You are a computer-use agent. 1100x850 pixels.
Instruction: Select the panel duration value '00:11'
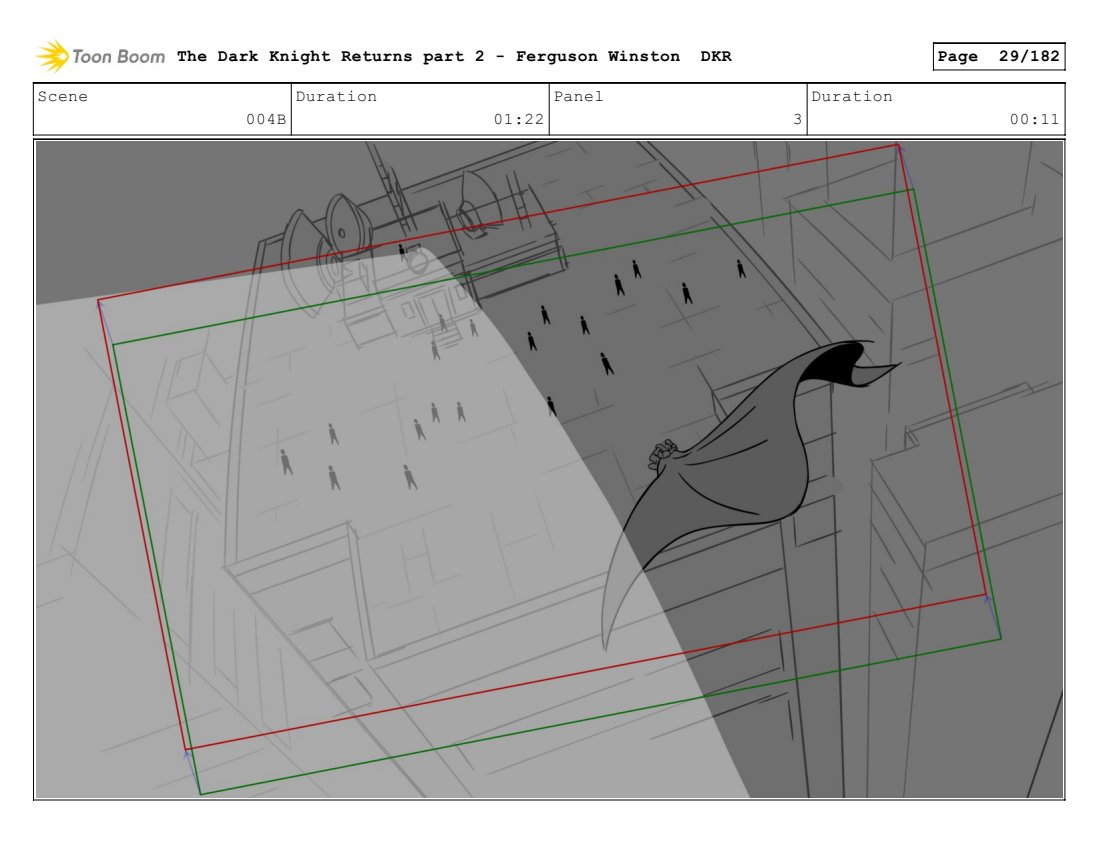pyautogui.click(x=1034, y=119)
